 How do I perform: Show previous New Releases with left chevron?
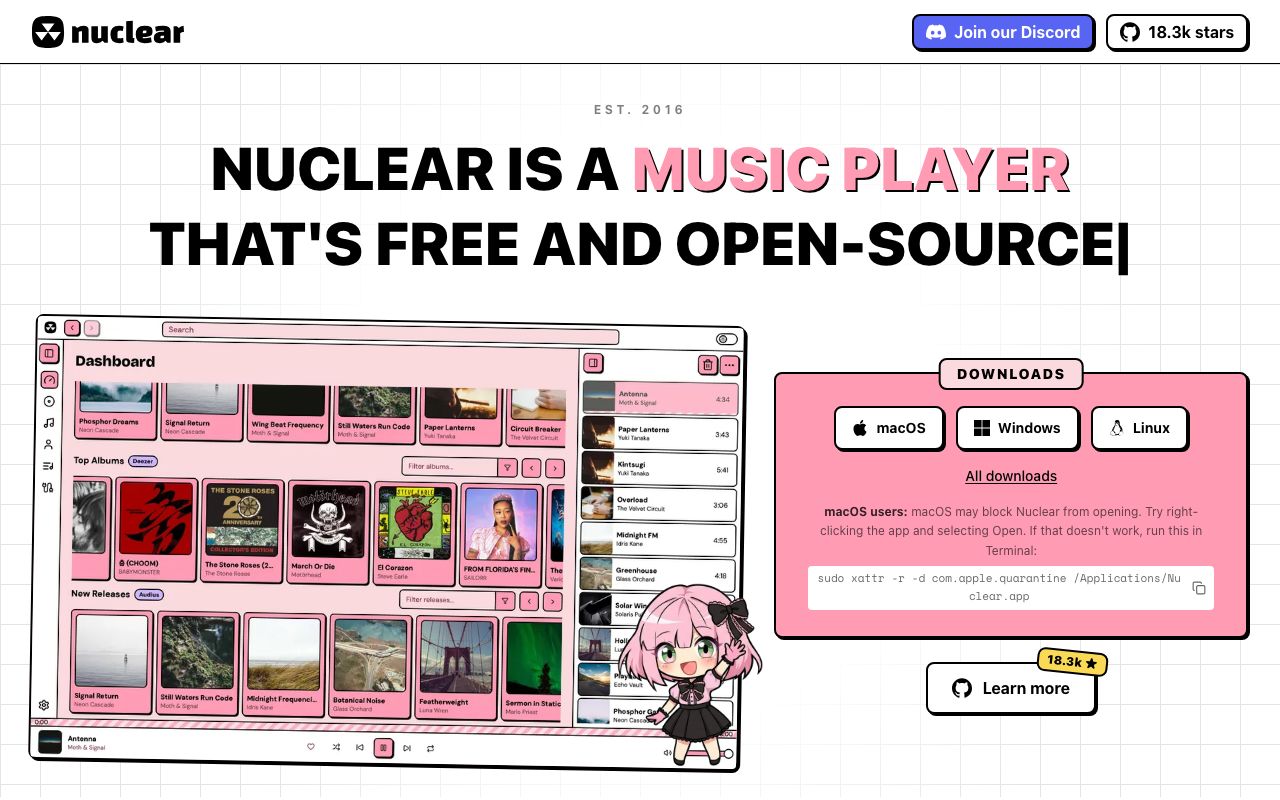[x=530, y=601]
